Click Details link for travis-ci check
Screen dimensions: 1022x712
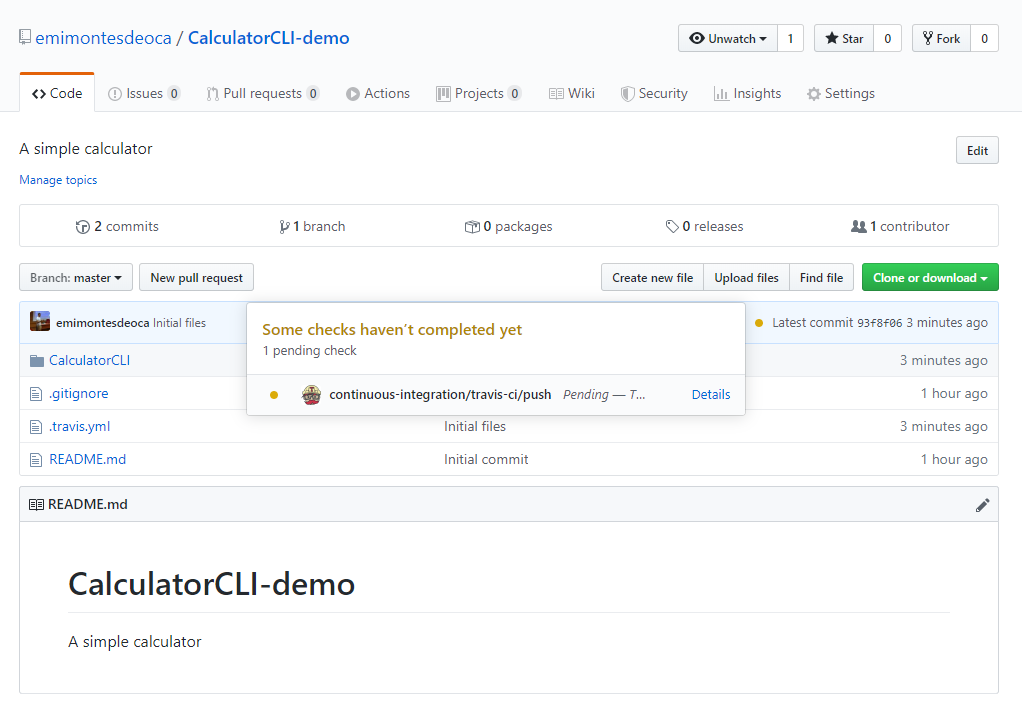[710, 394]
